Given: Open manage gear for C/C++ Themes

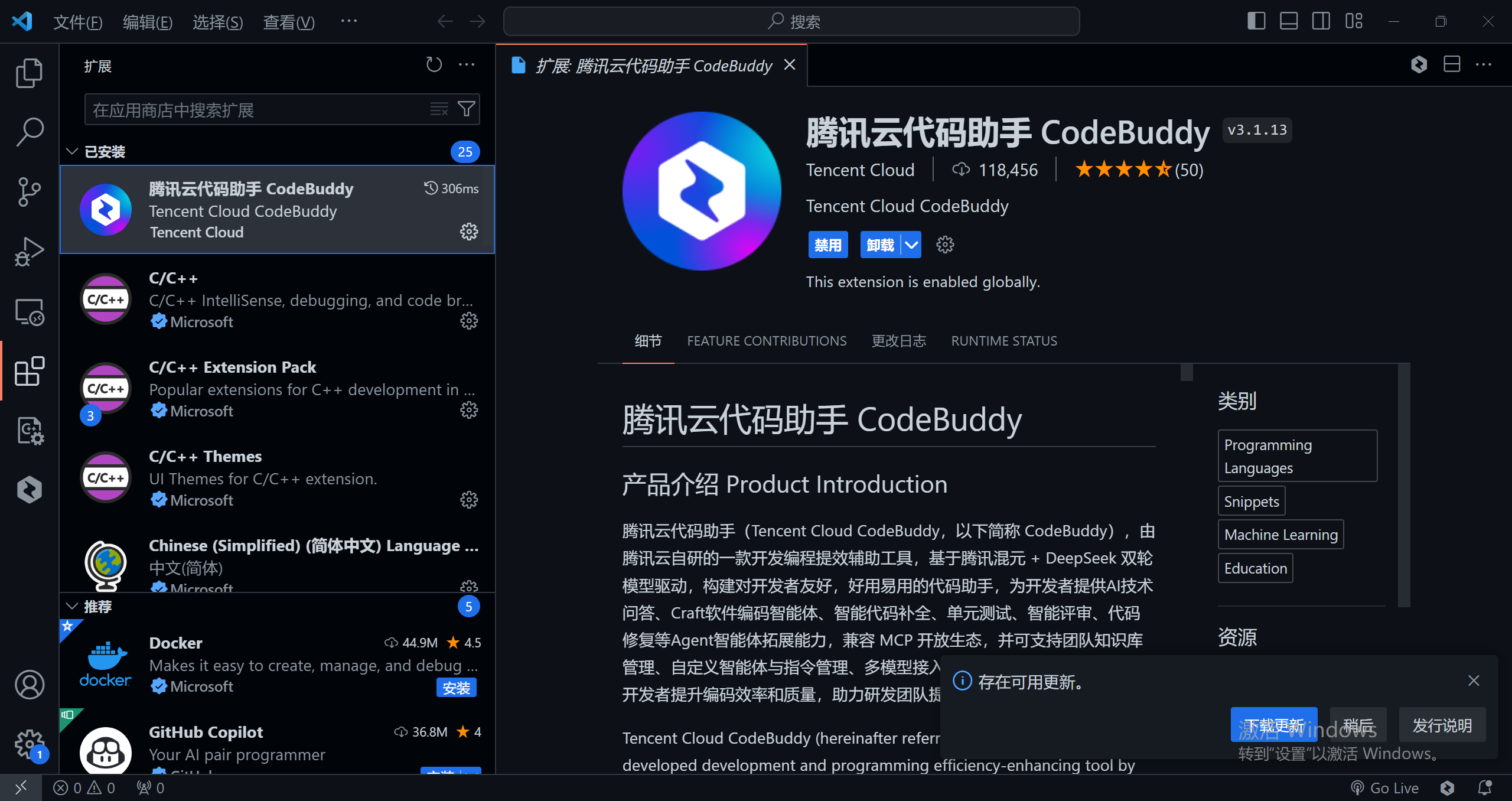Looking at the screenshot, I should pos(469,499).
